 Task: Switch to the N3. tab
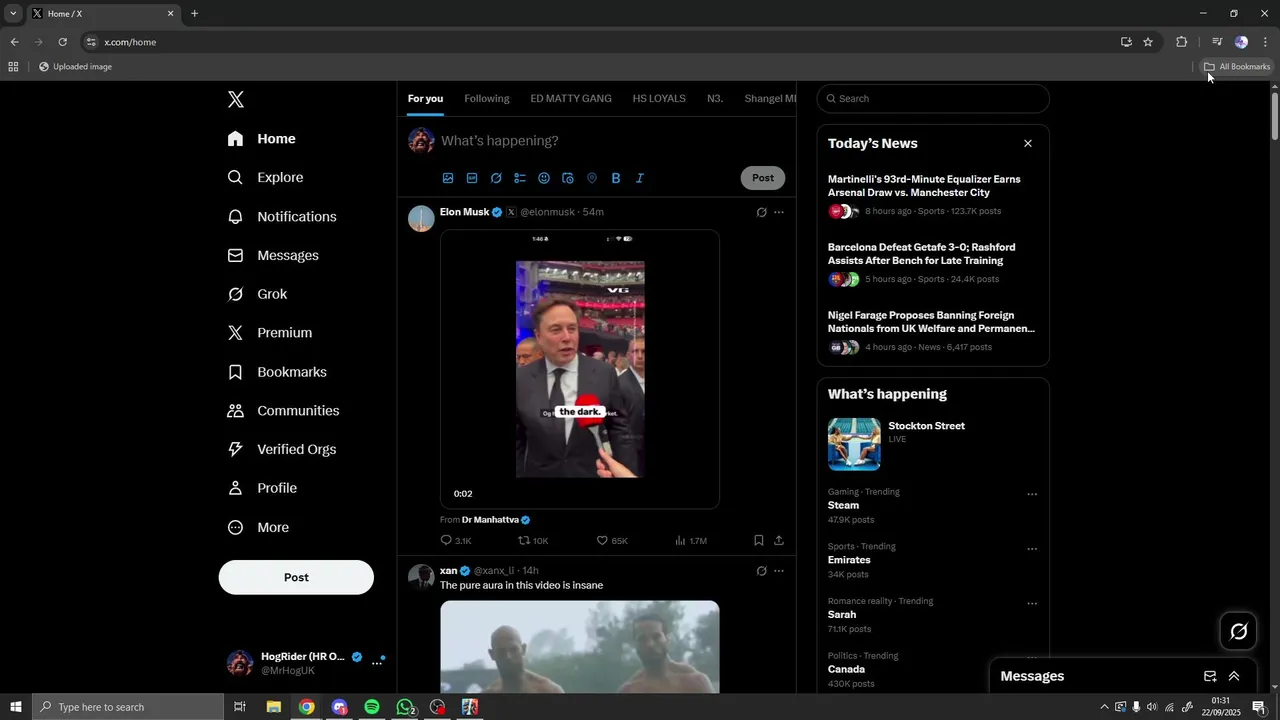pos(715,99)
